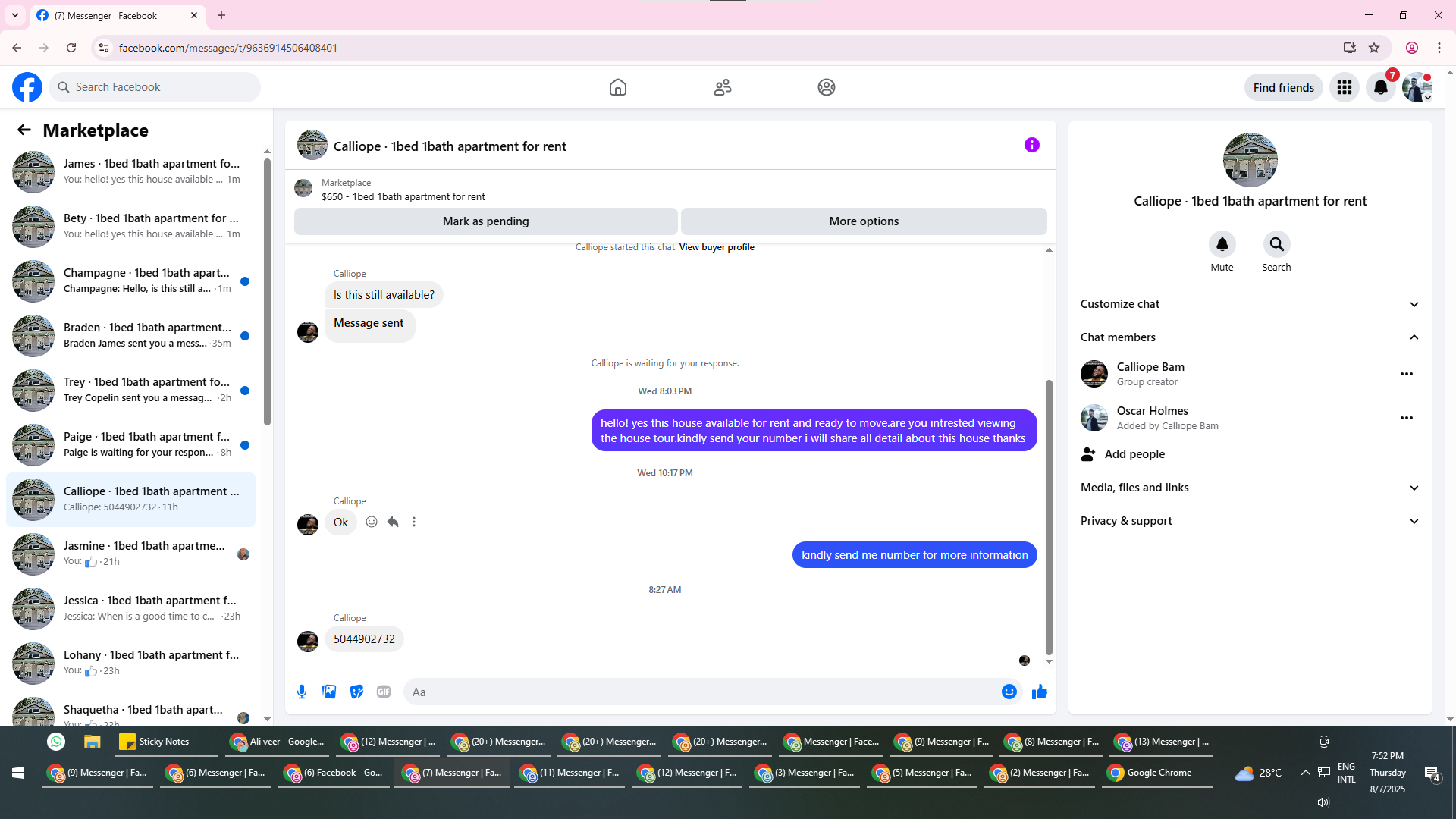The height and width of the screenshot is (819, 1456).
Task: Open WhatsApp from the taskbar
Action: (x=56, y=742)
